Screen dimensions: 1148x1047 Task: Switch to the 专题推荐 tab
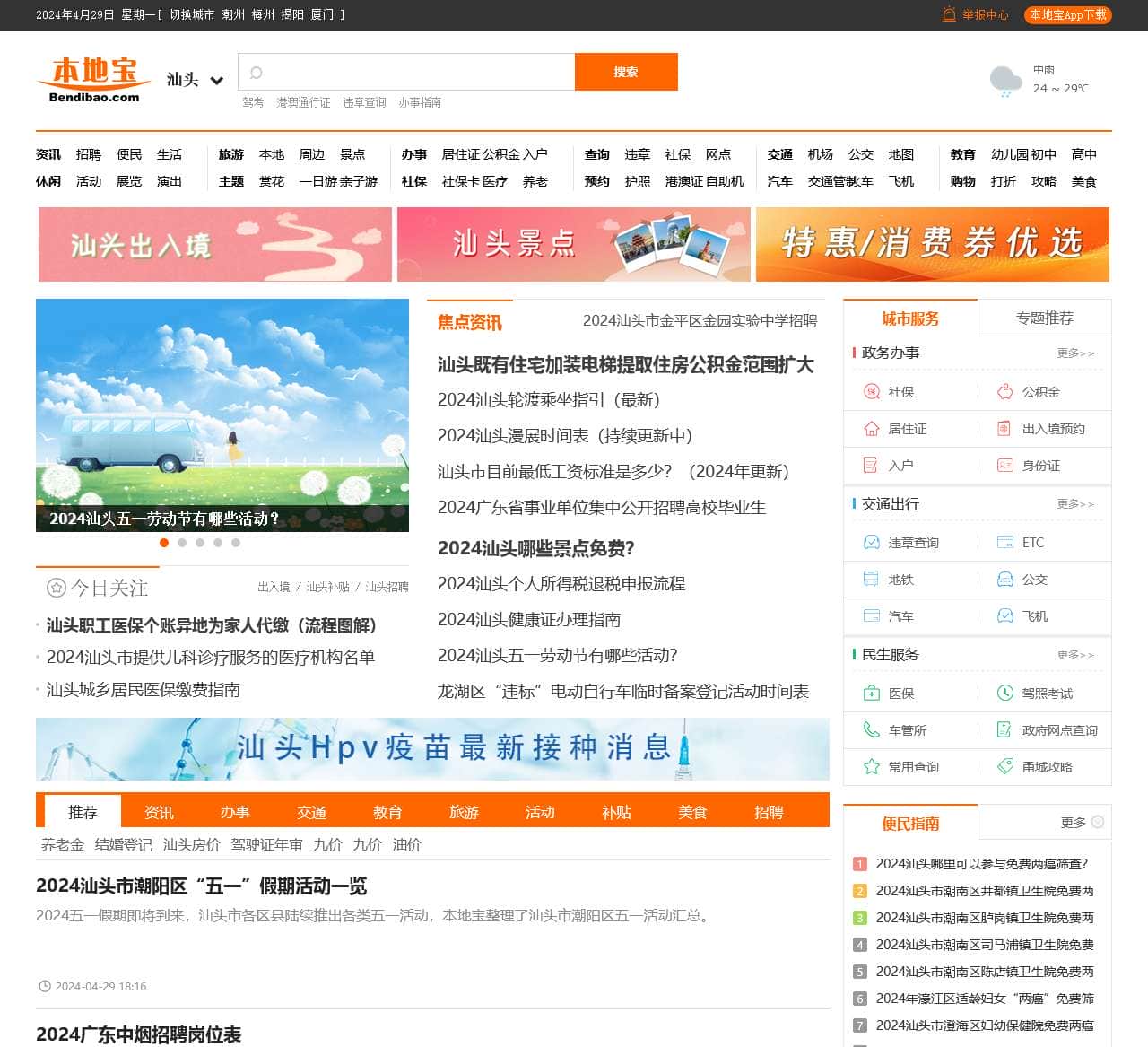click(1044, 318)
